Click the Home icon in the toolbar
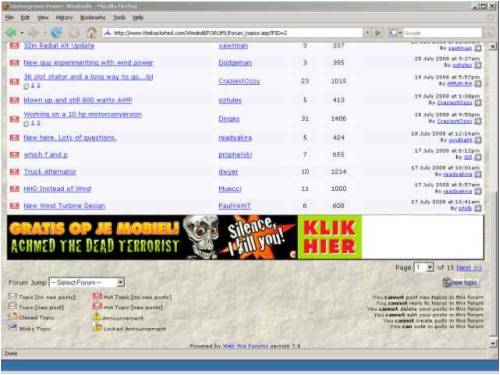 click(91, 33)
